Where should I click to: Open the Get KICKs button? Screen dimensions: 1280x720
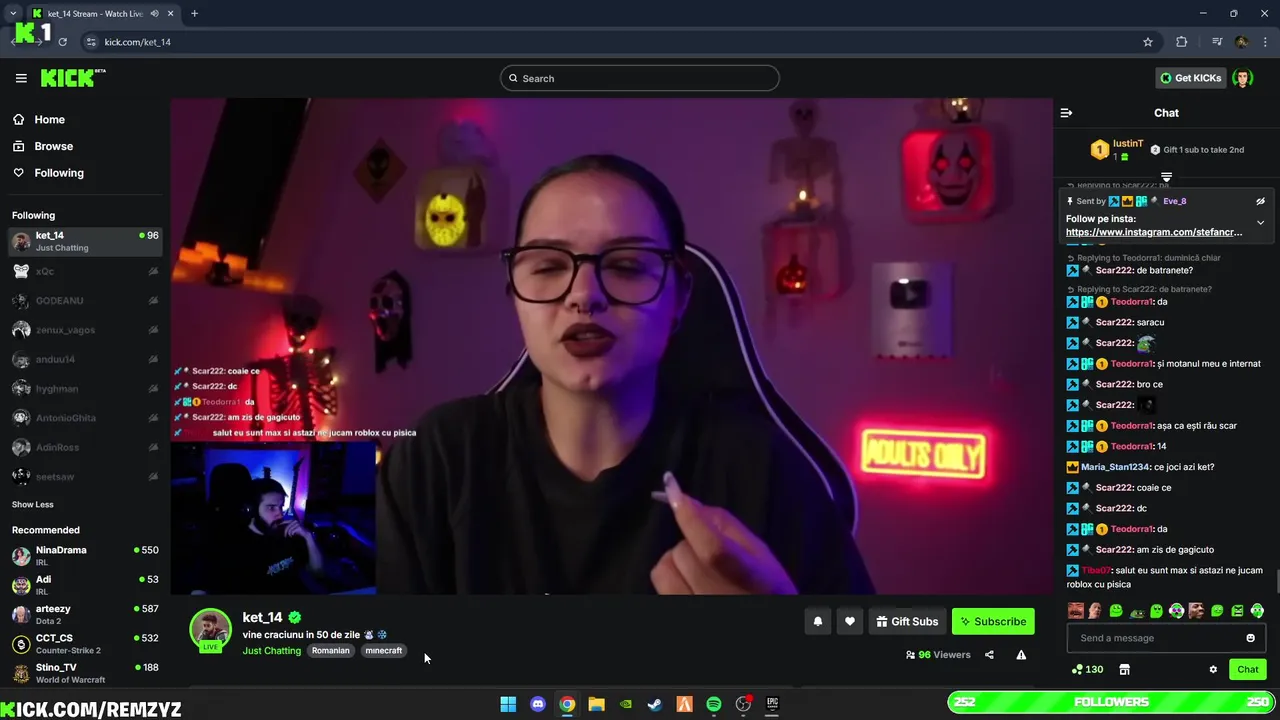tap(1190, 78)
